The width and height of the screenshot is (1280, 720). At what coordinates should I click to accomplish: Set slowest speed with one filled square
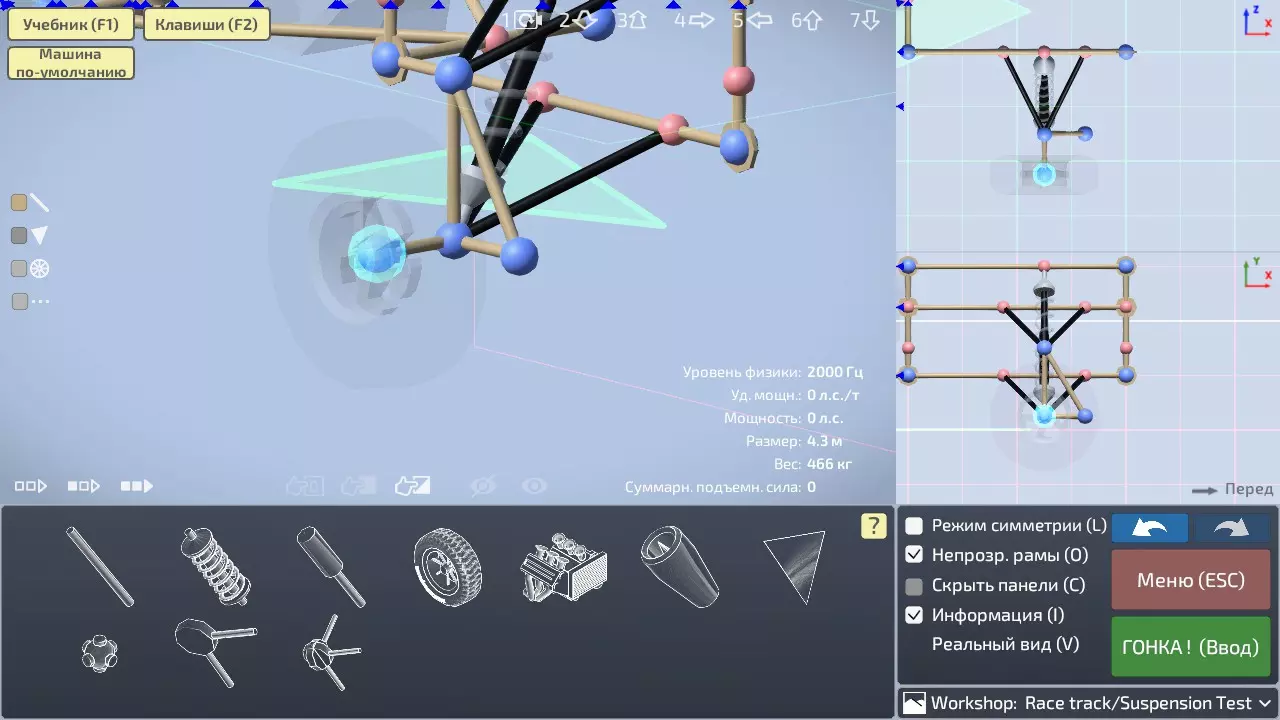point(31,486)
